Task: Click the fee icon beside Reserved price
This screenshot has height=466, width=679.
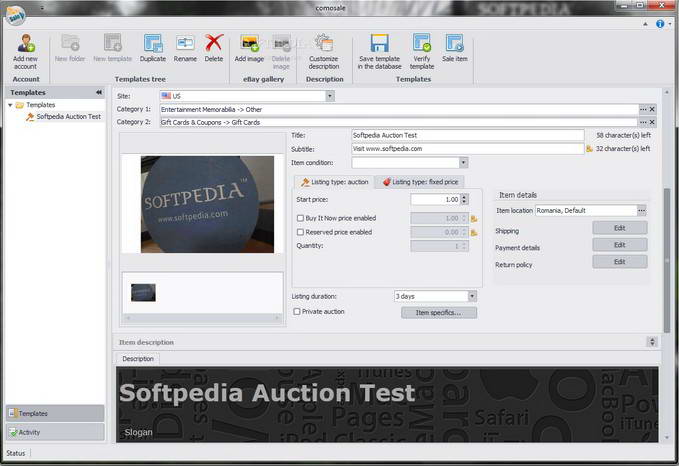Action: [x=474, y=233]
